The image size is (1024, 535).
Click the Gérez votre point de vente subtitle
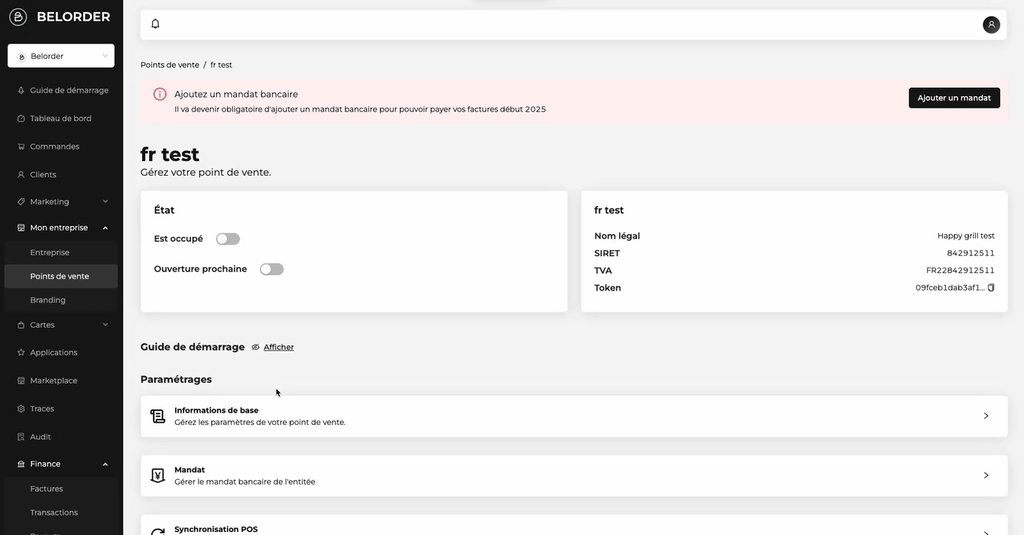click(206, 172)
